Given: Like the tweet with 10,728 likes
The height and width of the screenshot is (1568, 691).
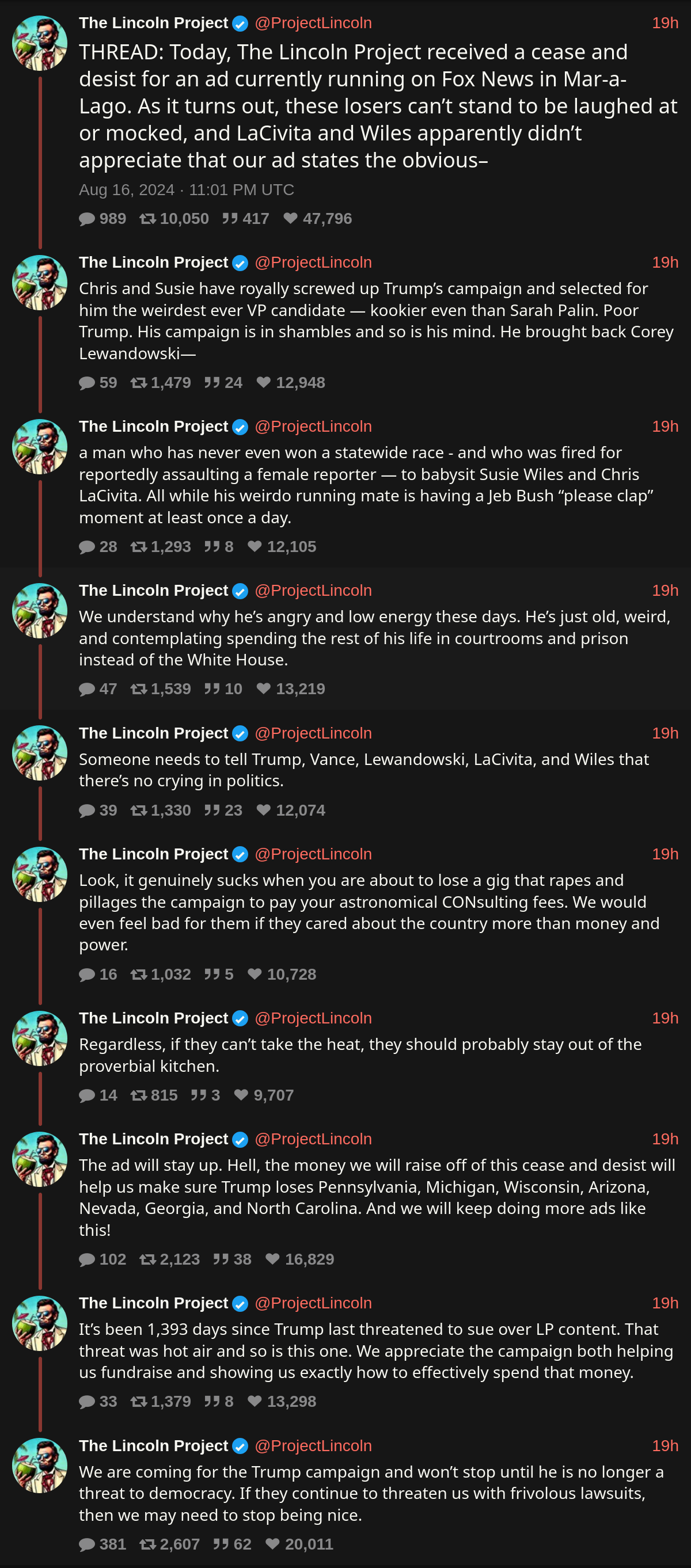Looking at the screenshot, I should coord(255,975).
